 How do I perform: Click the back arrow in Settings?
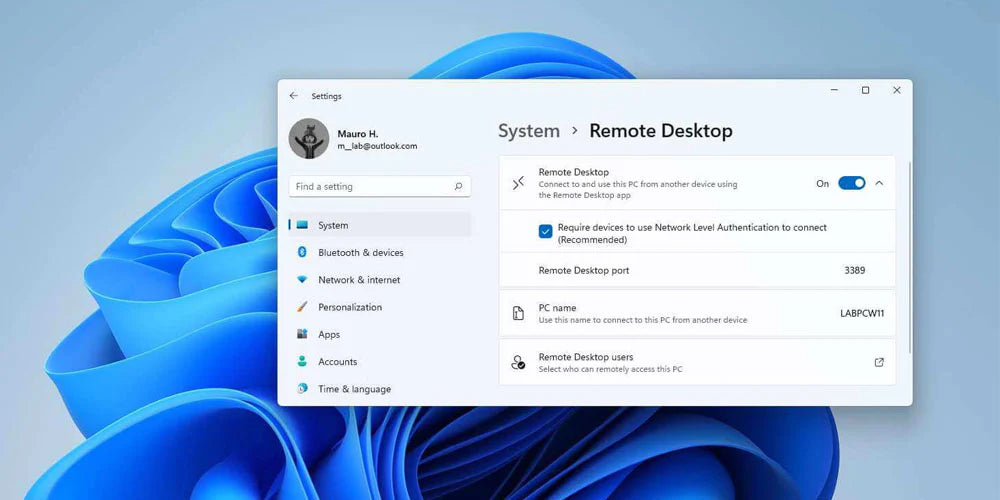tap(293, 96)
